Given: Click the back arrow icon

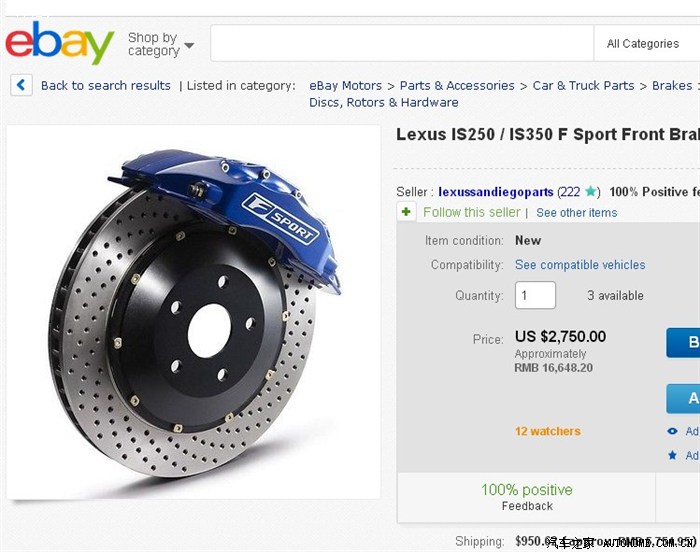Looking at the screenshot, I should (x=21, y=85).
